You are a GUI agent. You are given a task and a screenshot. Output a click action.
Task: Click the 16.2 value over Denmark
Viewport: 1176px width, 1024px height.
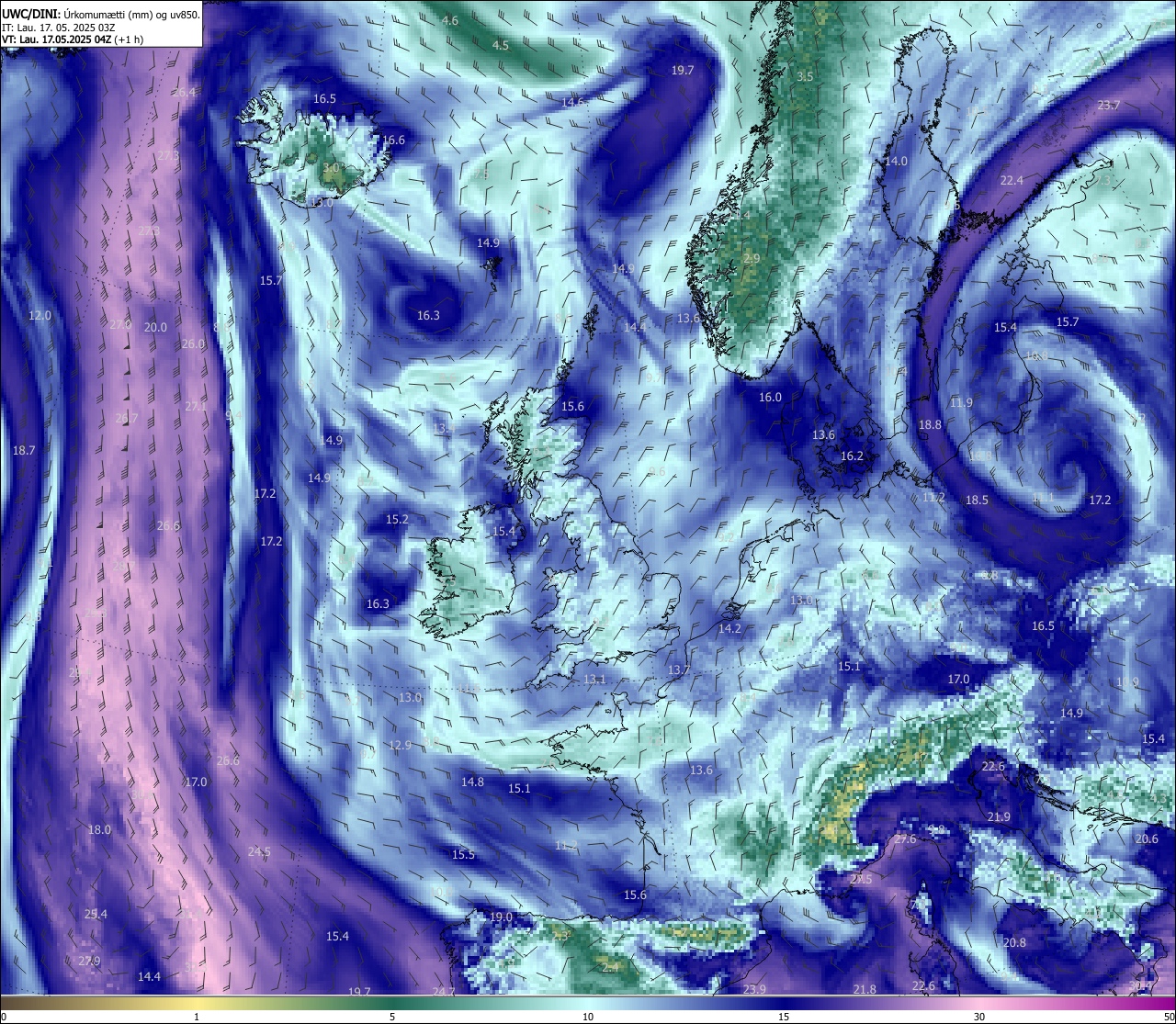point(852,456)
